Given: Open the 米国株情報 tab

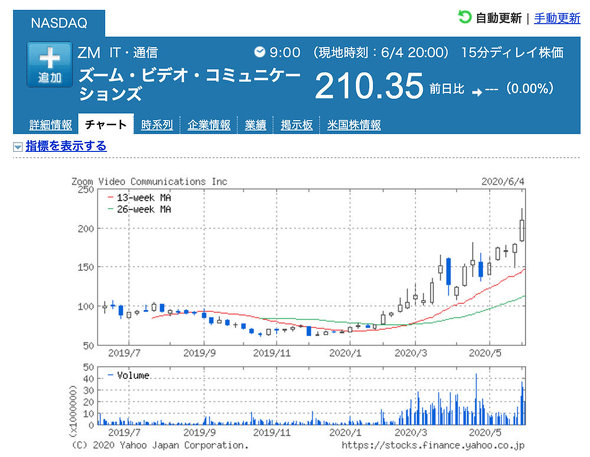Looking at the screenshot, I should pyautogui.click(x=354, y=125).
